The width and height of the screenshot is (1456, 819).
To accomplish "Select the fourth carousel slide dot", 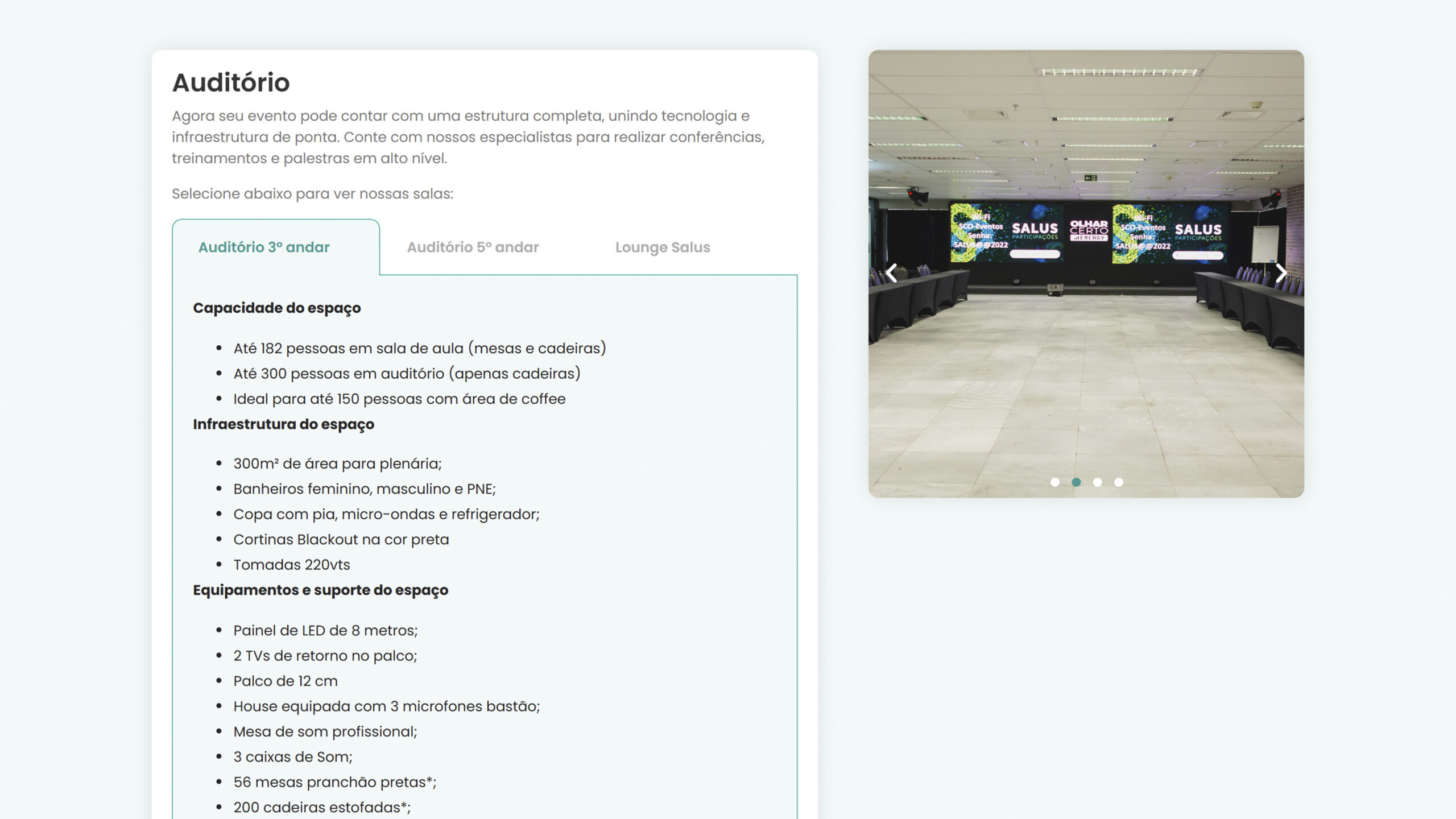I will point(1119,482).
